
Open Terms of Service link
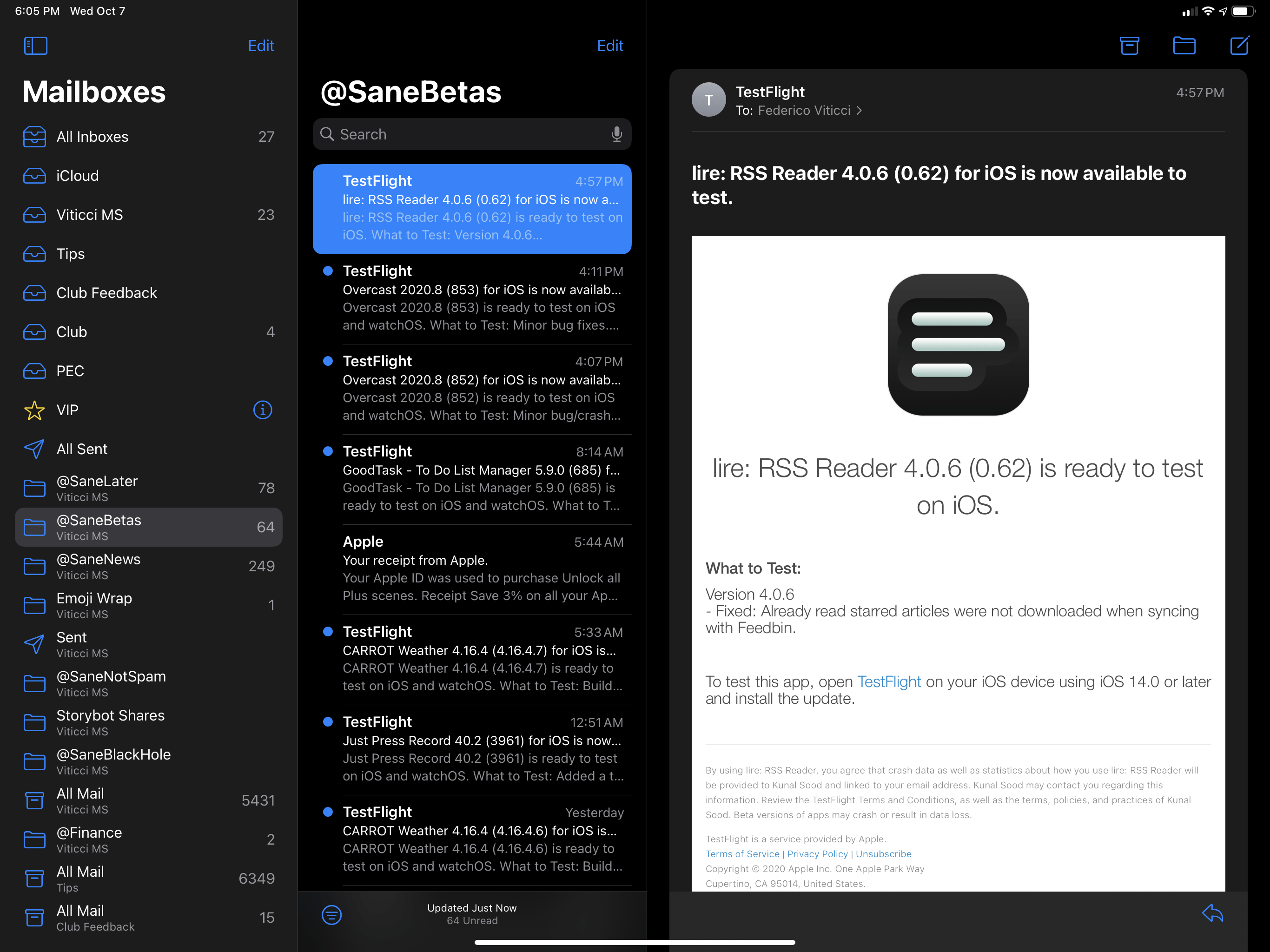[x=742, y=854]
